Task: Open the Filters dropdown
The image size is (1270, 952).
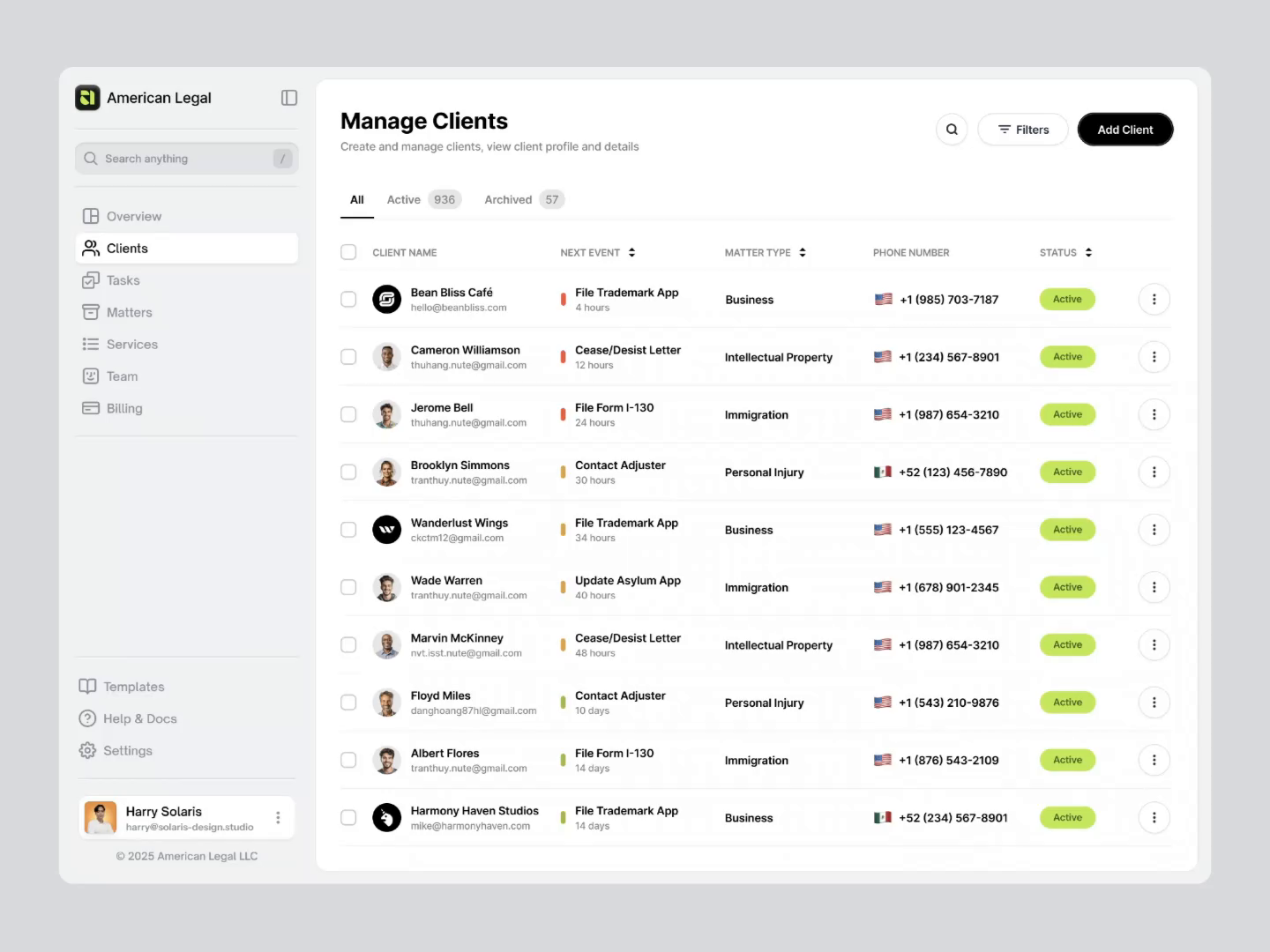Action: pyautogui.click(x=1023, y=130)
